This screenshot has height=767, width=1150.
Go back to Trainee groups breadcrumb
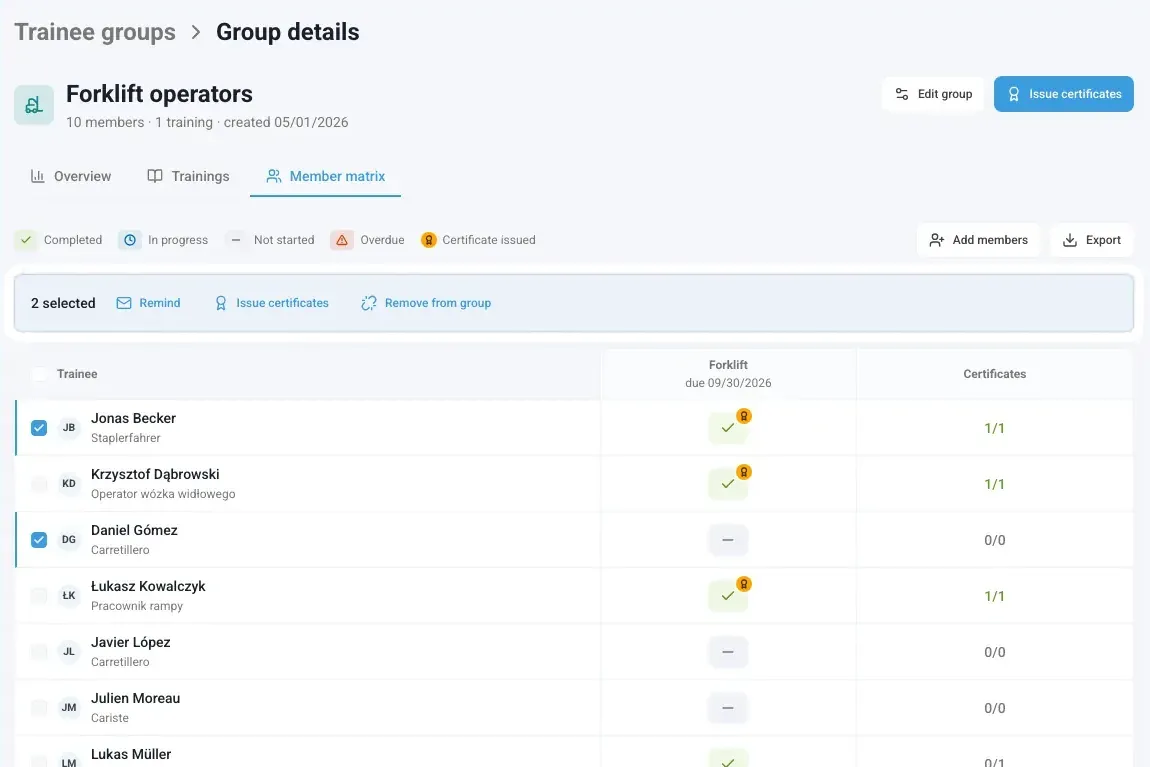pos(95,32)
